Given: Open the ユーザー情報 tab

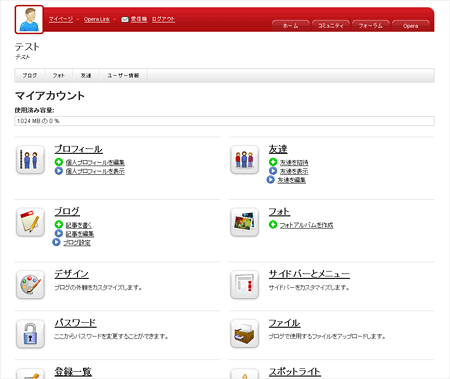Looking at the screenshot, I should pos(123,76).
